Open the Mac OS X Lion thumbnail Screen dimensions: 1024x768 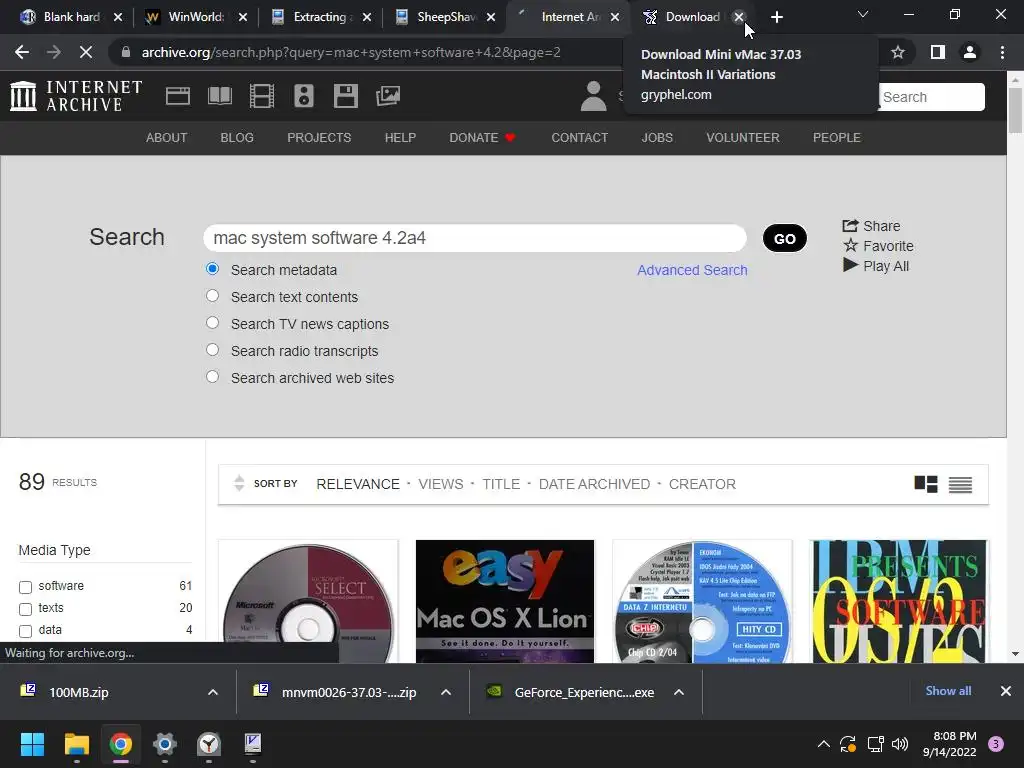click(x=505, y=601)
